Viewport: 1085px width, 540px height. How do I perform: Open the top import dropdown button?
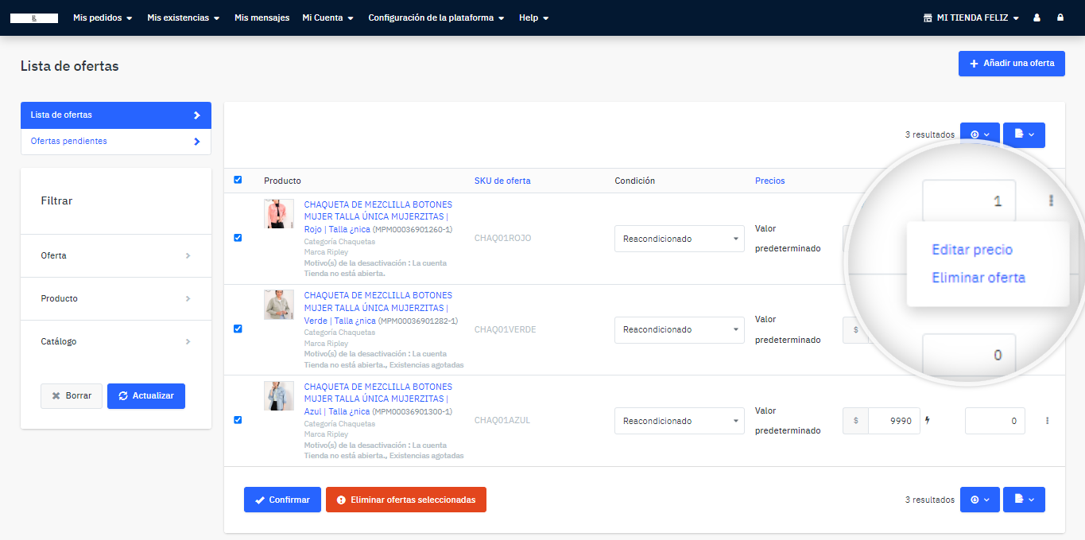tap(980, 135)
